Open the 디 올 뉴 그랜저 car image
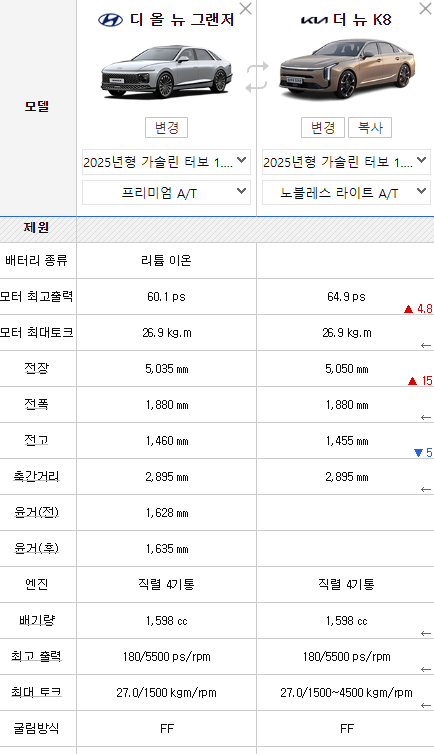The image size is (434, 754). click(x=166, y=71)
